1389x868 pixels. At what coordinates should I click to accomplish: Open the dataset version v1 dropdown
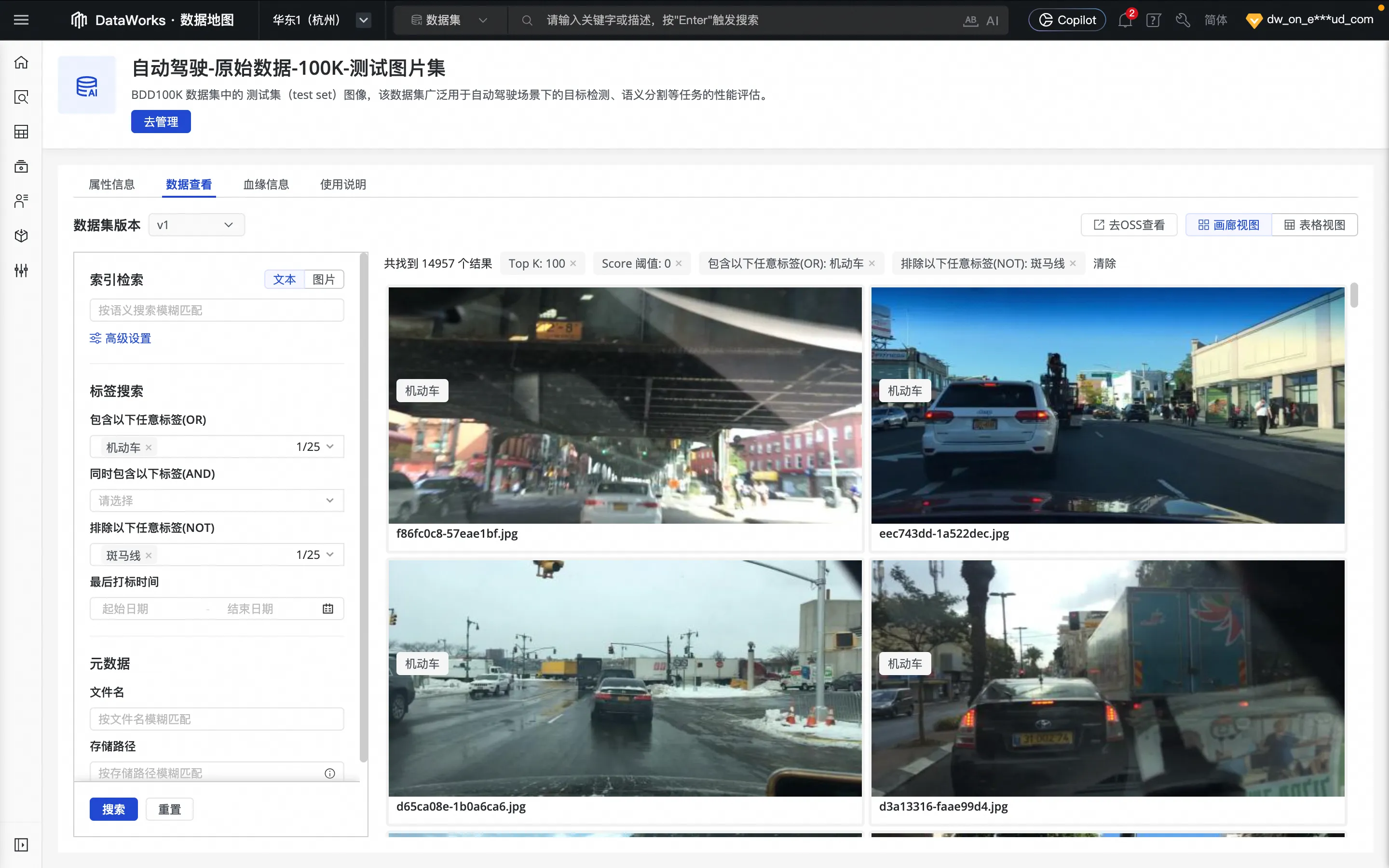[196, 224]
